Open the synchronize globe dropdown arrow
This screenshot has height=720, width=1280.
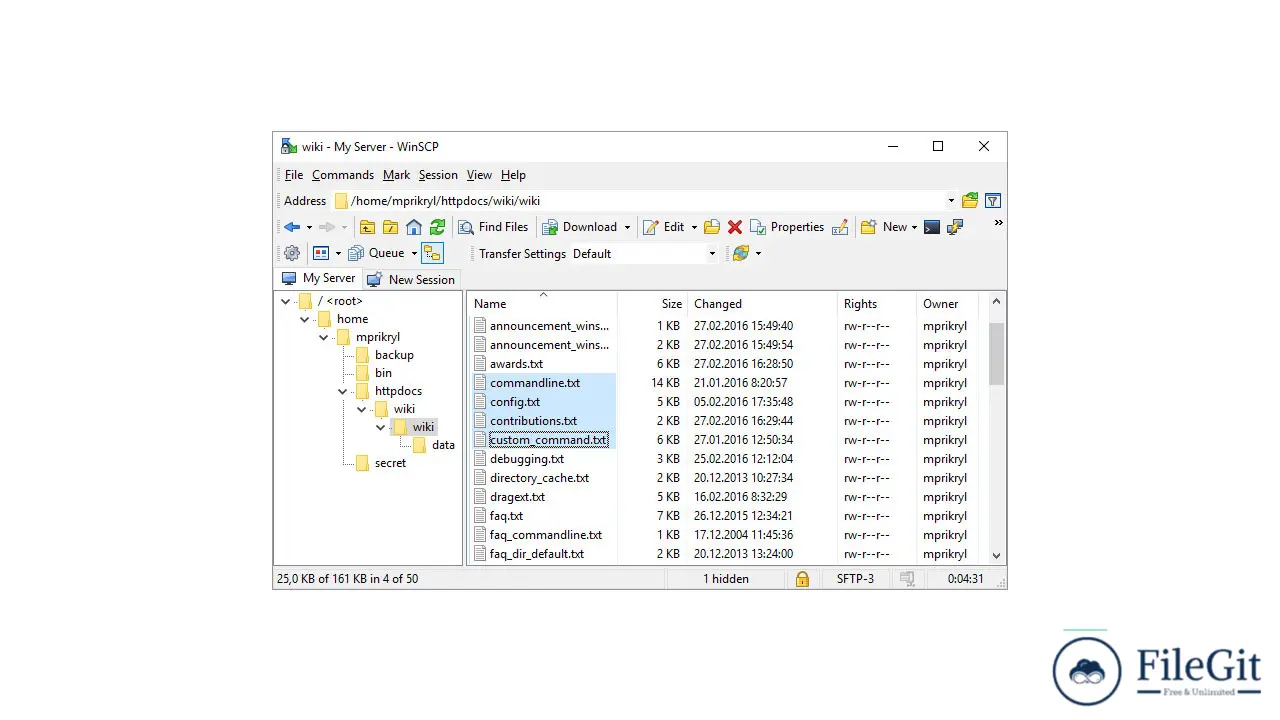758,254
